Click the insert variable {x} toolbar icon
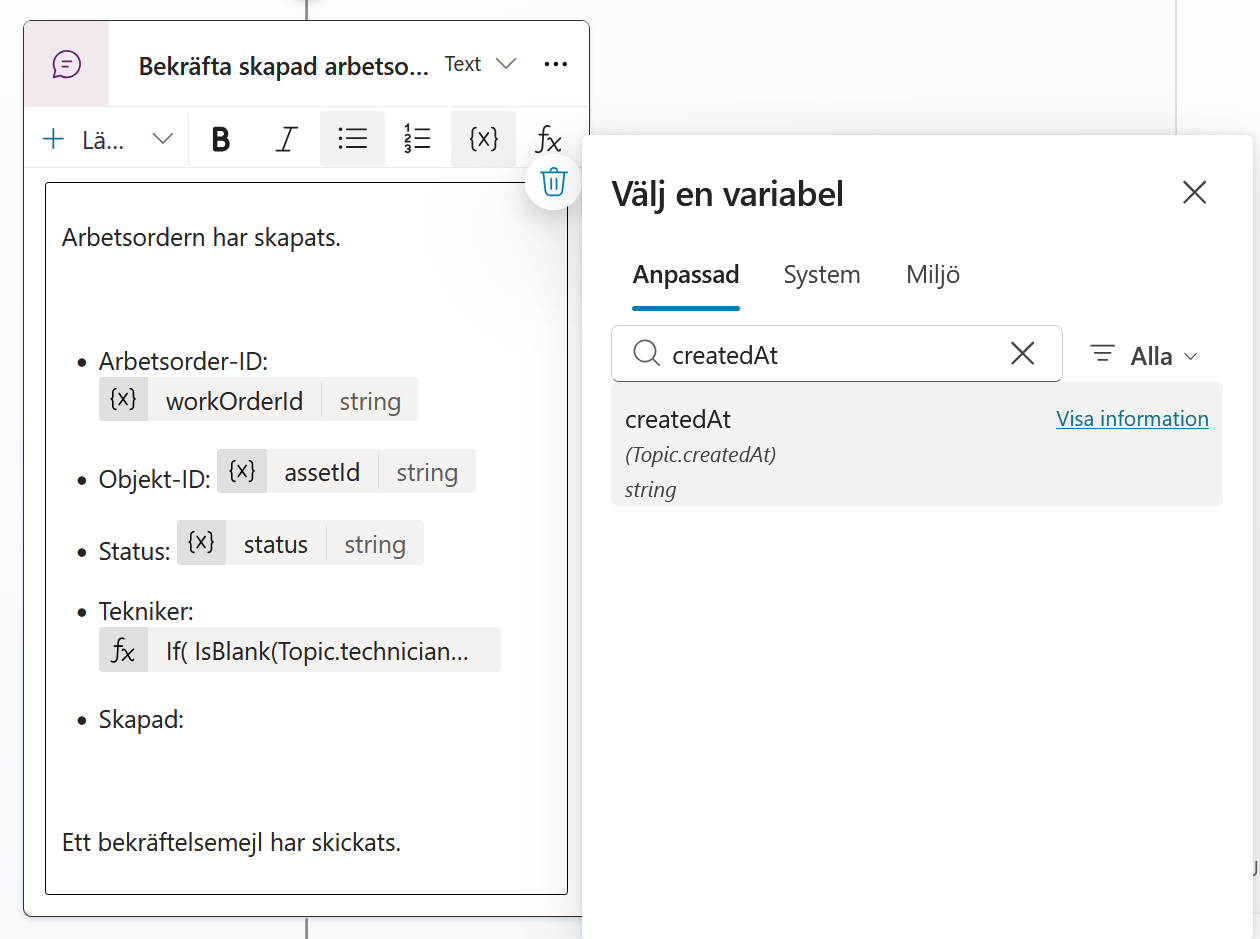 (484, 139)
